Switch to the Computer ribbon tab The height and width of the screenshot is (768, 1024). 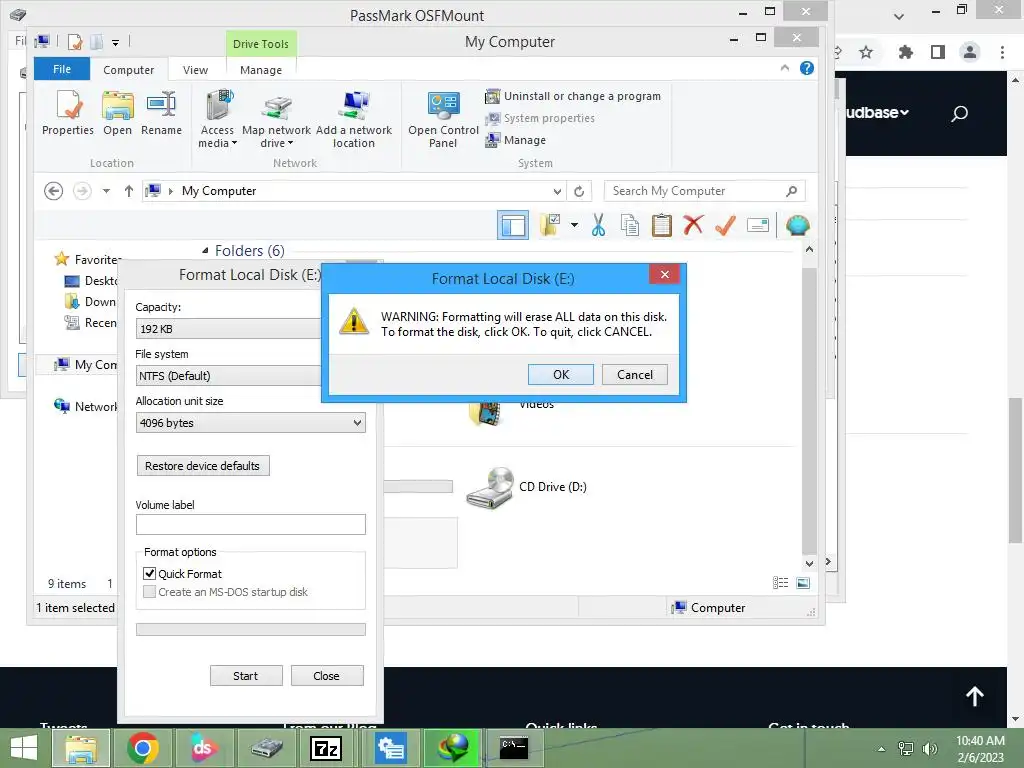coord(129,69)
